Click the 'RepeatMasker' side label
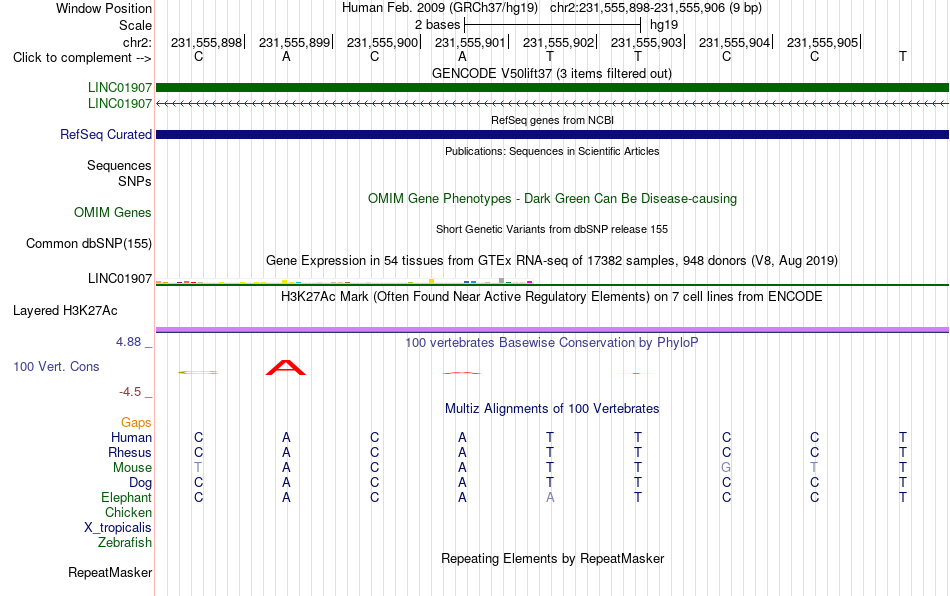The height and width of the screenshot is (596, 950). [110, 572]
